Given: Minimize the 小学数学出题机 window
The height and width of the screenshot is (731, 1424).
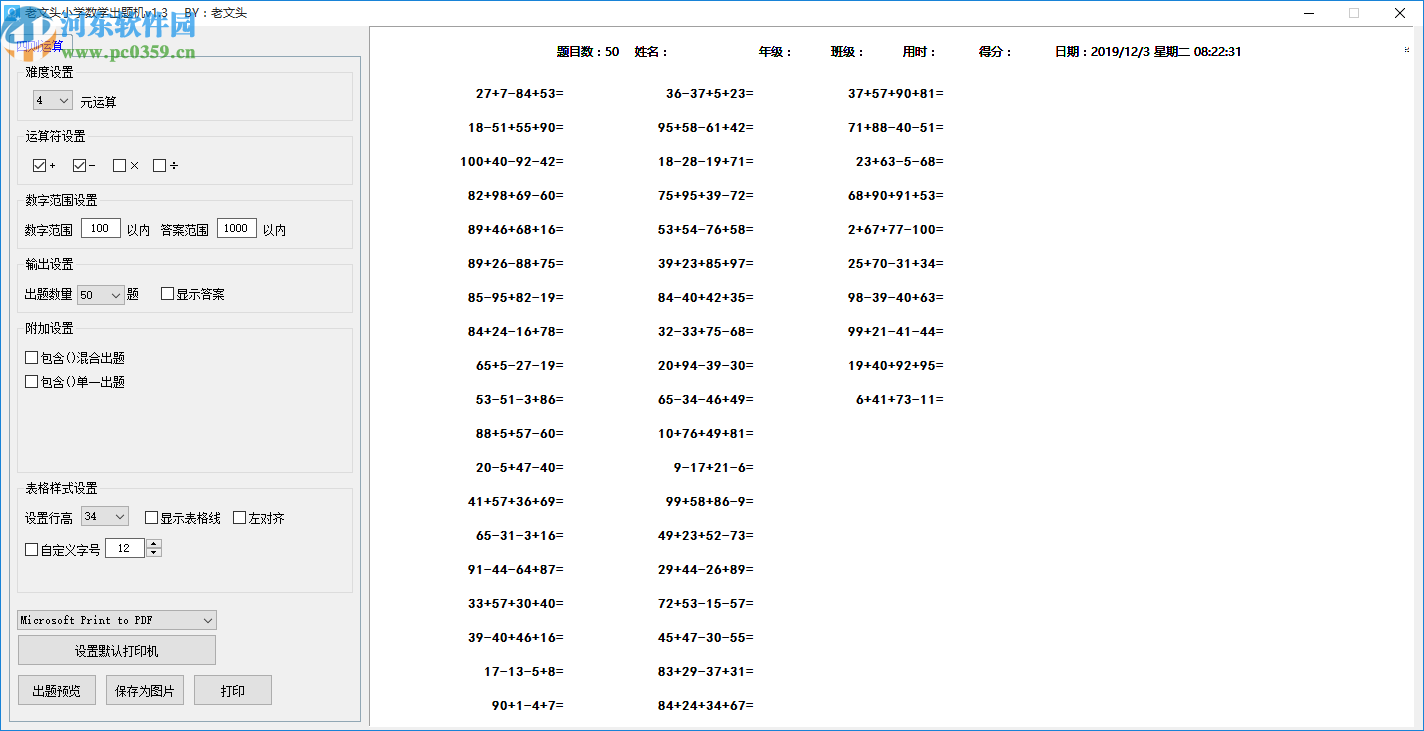Looking at the screenshot, I should coord(1308,13).
